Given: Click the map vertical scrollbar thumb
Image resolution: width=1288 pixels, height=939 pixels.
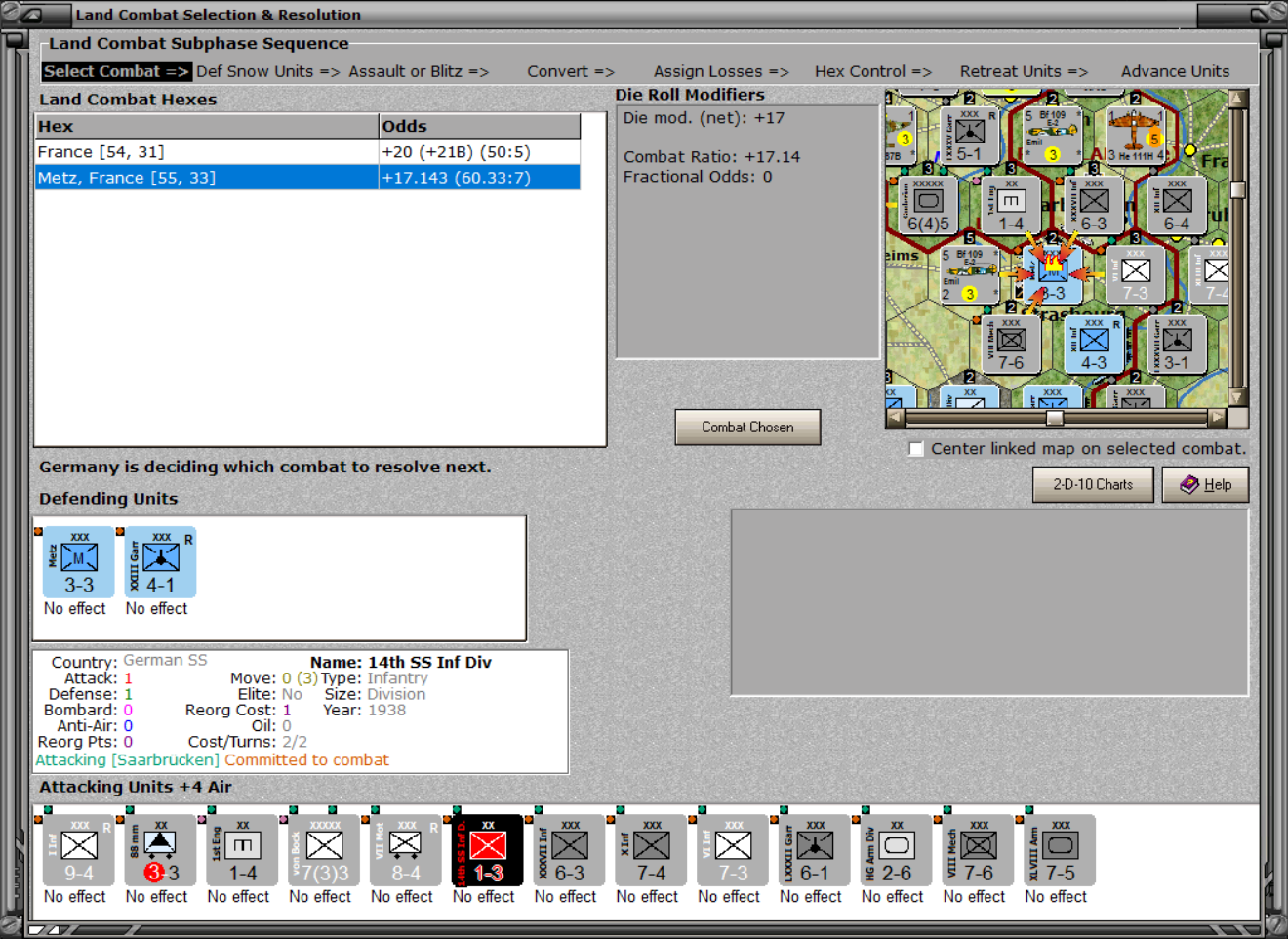Looking at the screenshot, I should click(1237, 189).
